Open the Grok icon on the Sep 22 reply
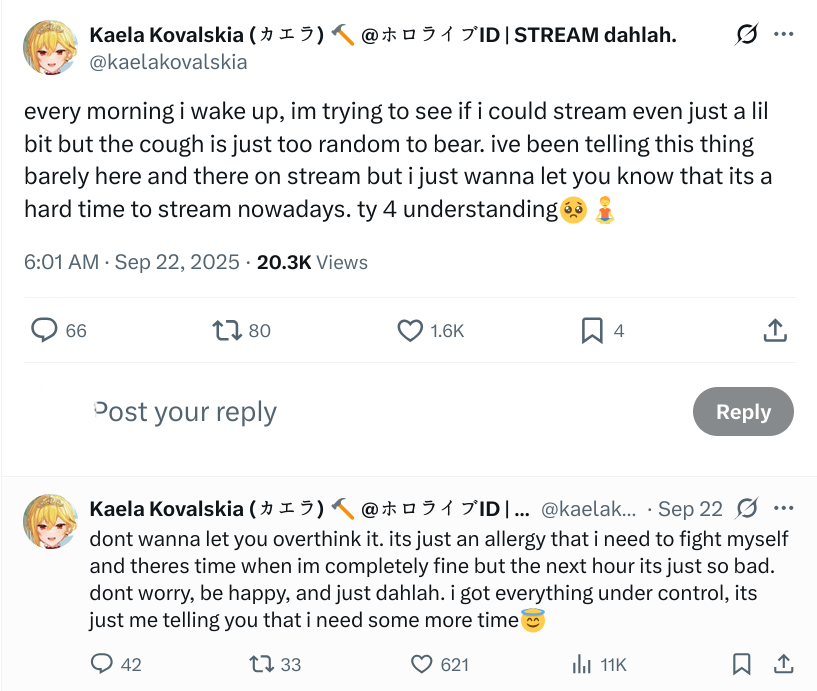Screen dimensions: 817x691 (746, 509)
